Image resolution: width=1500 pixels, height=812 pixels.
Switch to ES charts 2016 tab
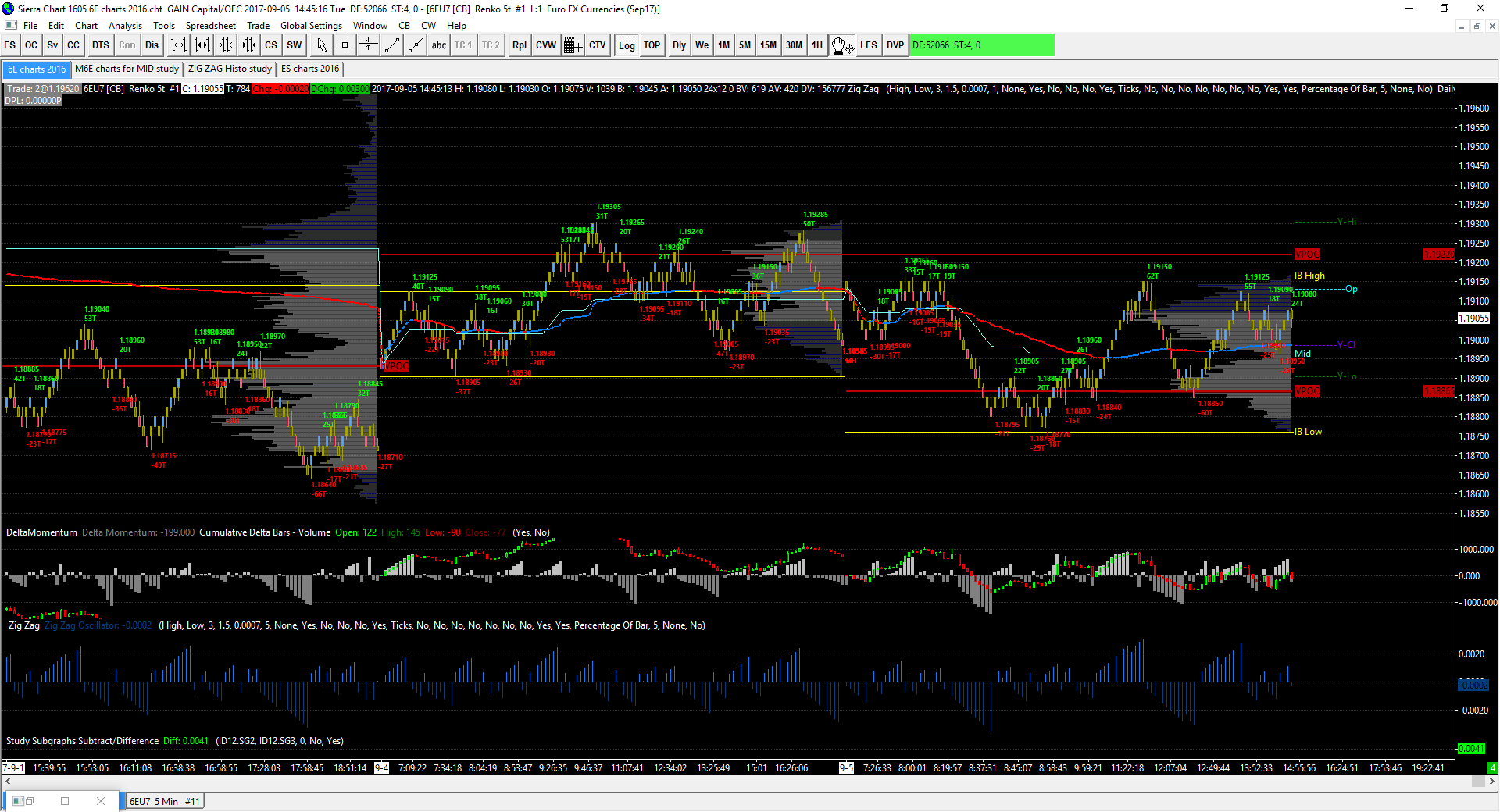pyautogui.click(x=310, y=69)
